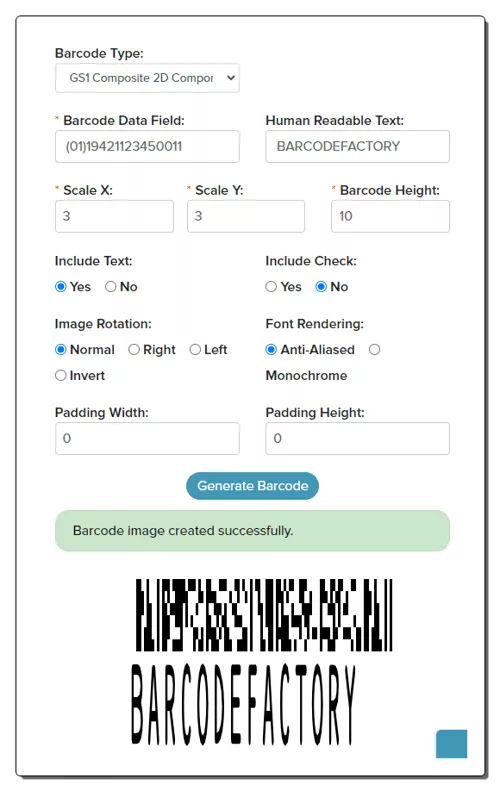Choose Normal image rotation
500x791 pixels.
[61, 350]
